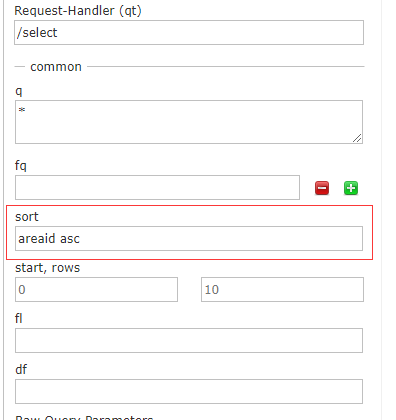Click the red minus icon beside fq
This screenshot has height=420, width=396.
pos(322,188)
